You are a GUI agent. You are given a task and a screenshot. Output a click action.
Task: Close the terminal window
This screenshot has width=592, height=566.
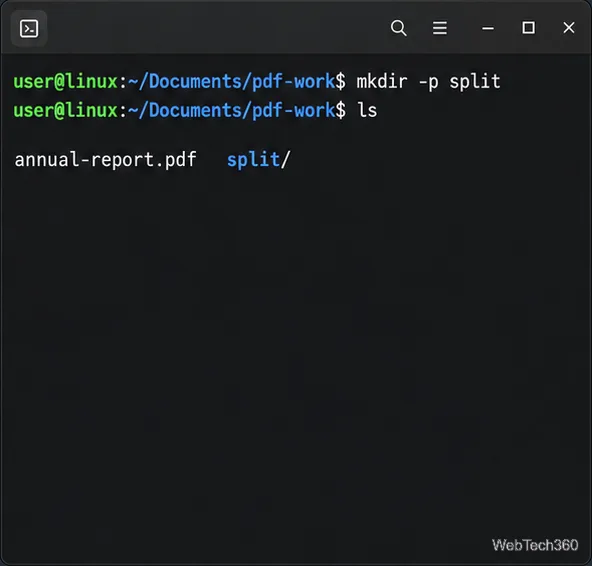click(569, 28)
